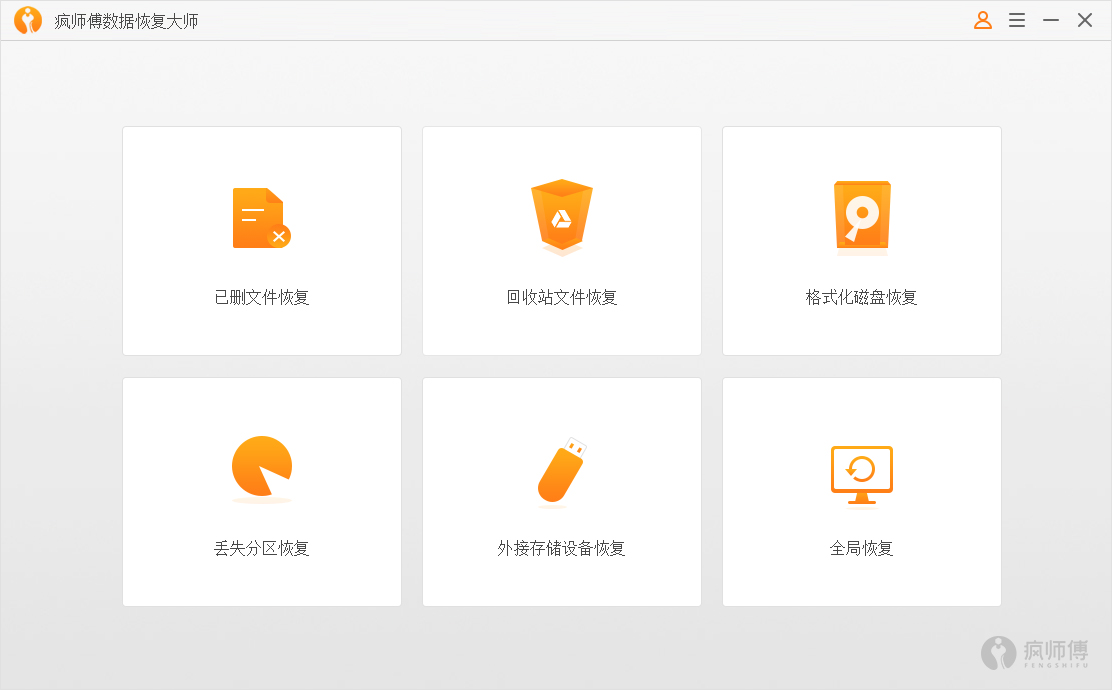Open the hamburger menu in title bar

coord(1017,20)
